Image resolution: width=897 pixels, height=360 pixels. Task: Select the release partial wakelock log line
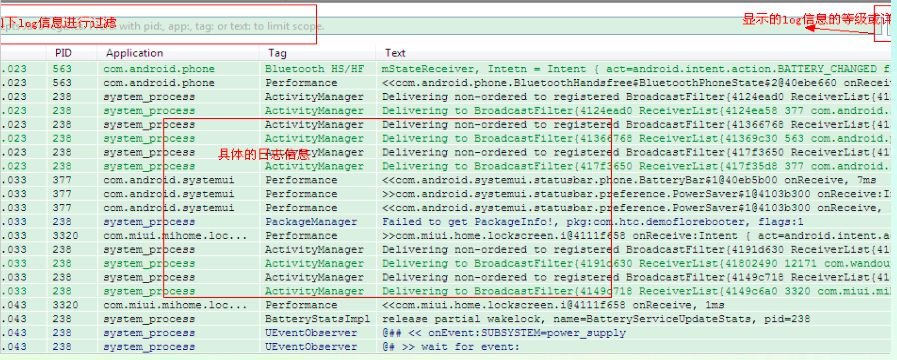tap(597, 319)
